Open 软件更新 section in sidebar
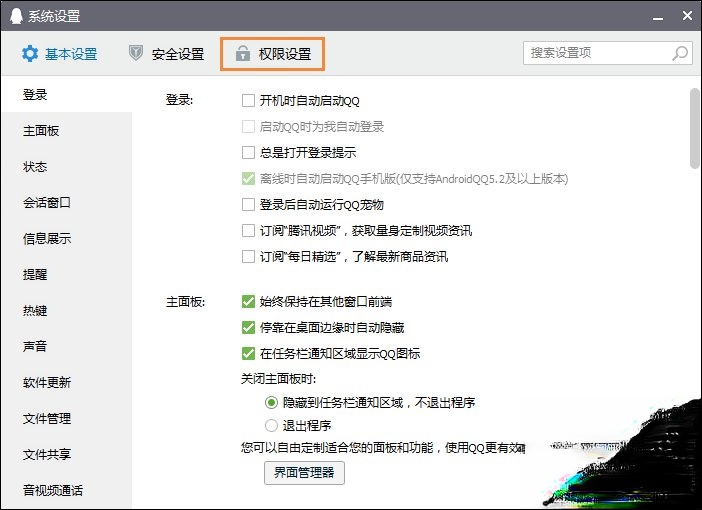This screenshot has width=702, height=510. coord(67,382)
